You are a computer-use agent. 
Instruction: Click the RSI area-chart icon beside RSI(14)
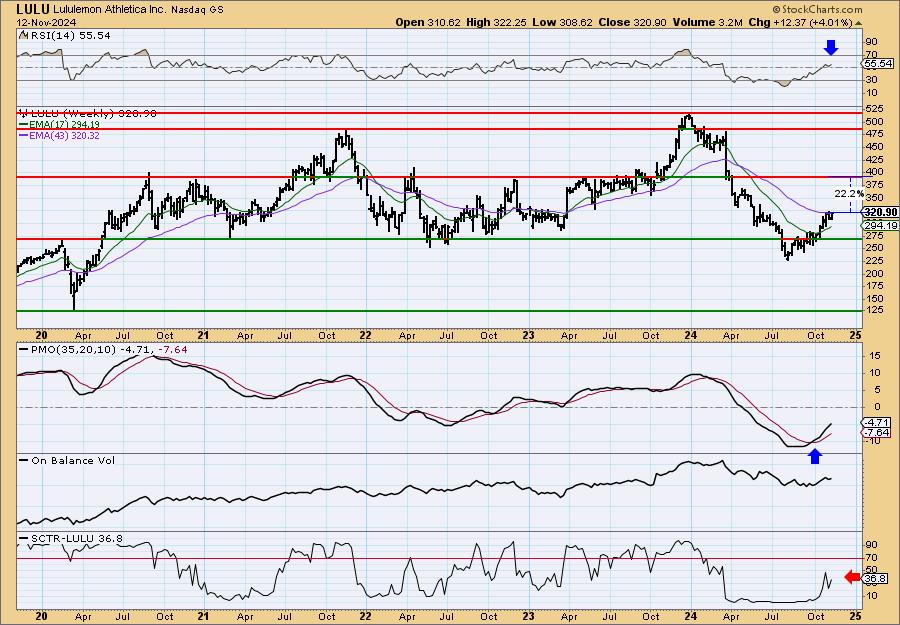pyautogui.click(x=22, y=36)
